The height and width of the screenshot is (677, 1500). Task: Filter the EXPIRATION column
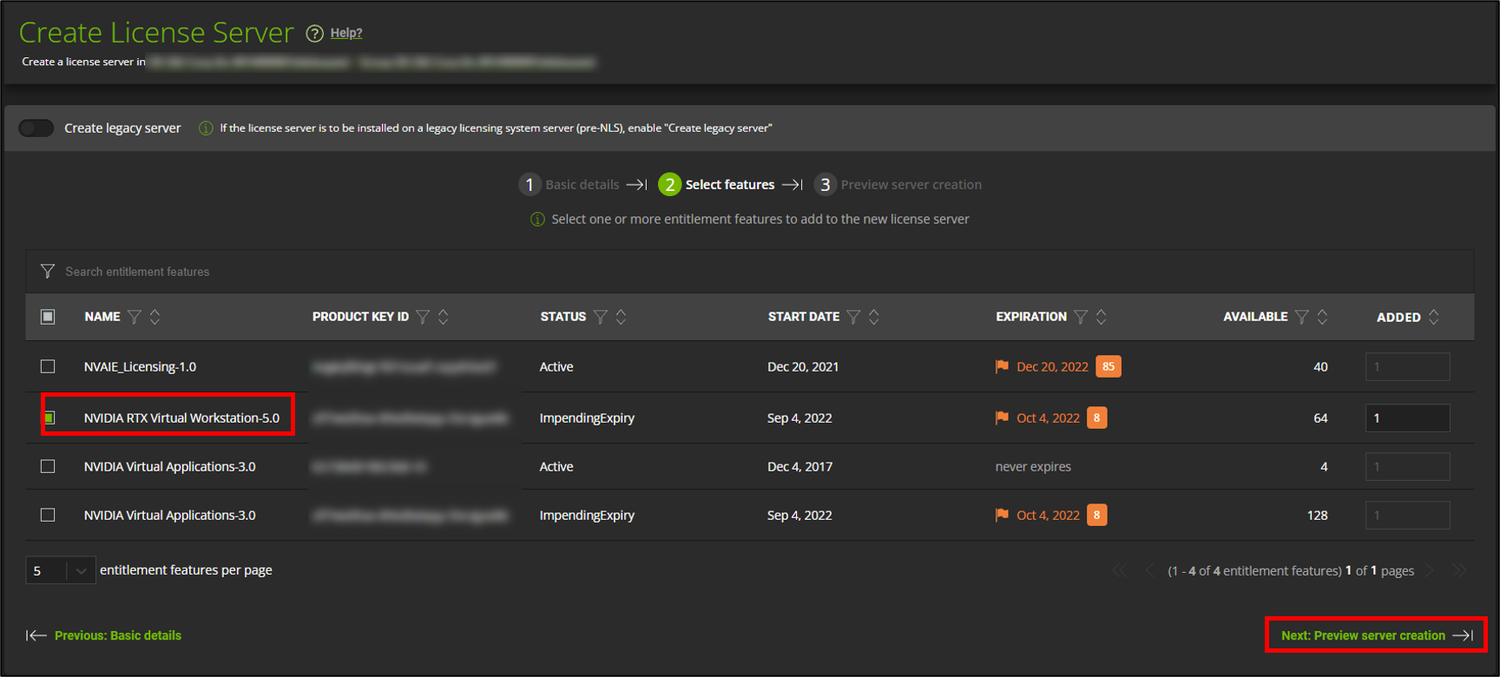pyautogui.click(x=1080, y=316)
